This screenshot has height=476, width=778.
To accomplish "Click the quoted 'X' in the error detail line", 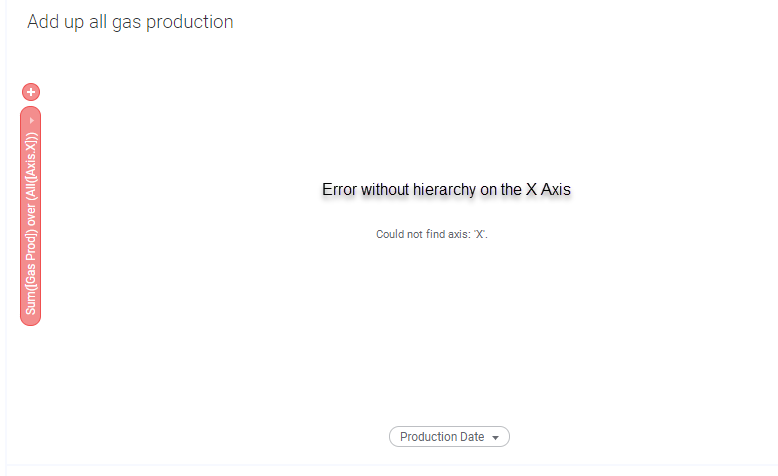I will [x=479, y=234].
